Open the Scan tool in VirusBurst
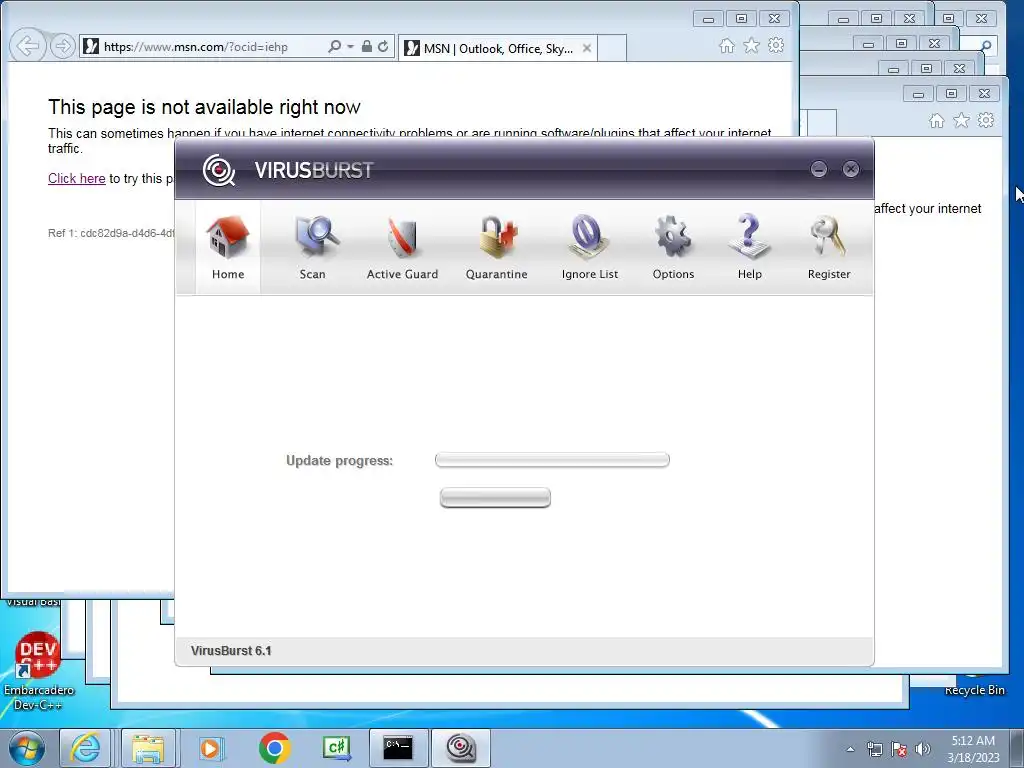1024x768 pixels. pyautogui.click(x=313, y=248)
